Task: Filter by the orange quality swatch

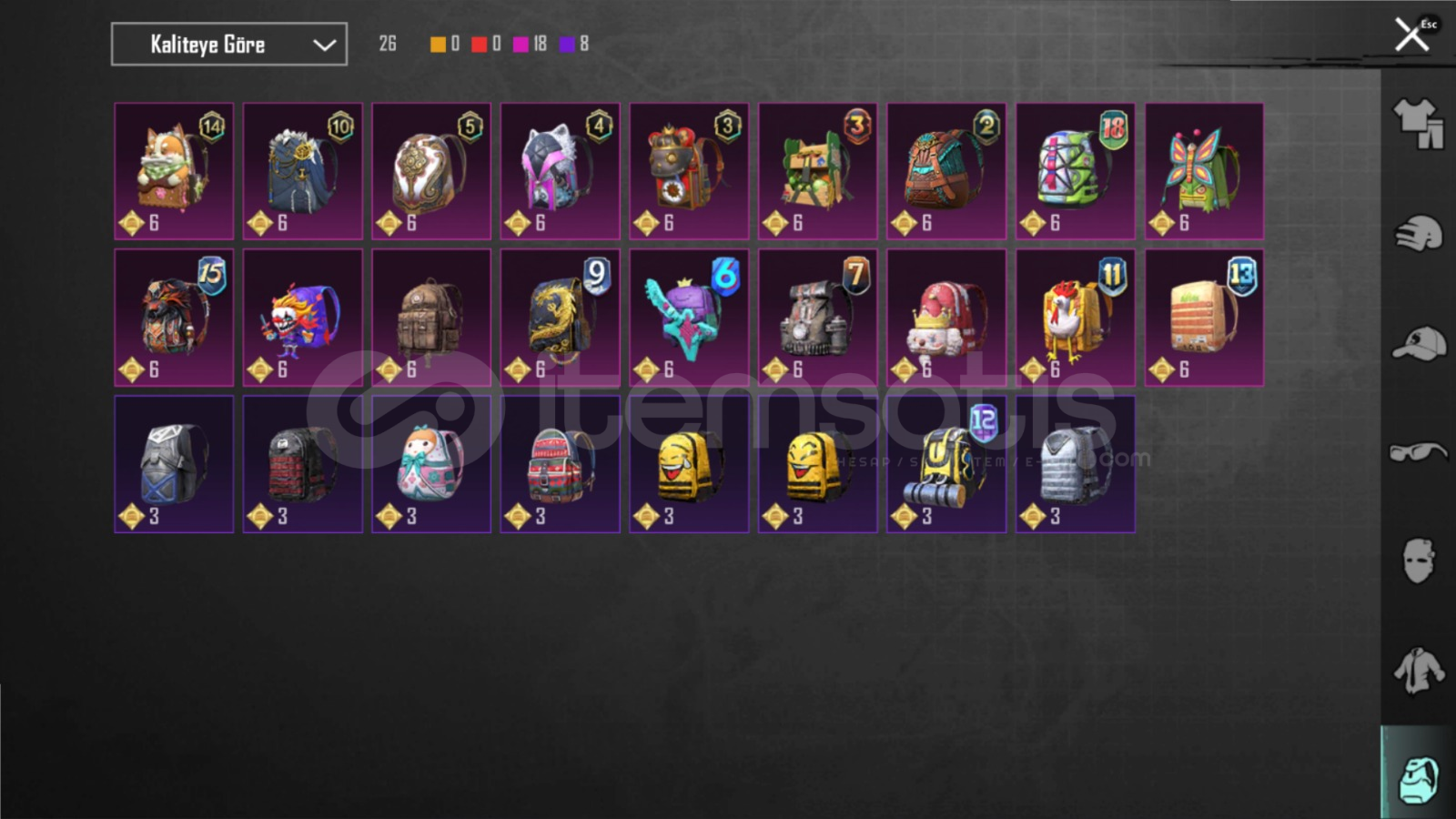Action: (x=438, y=44)
